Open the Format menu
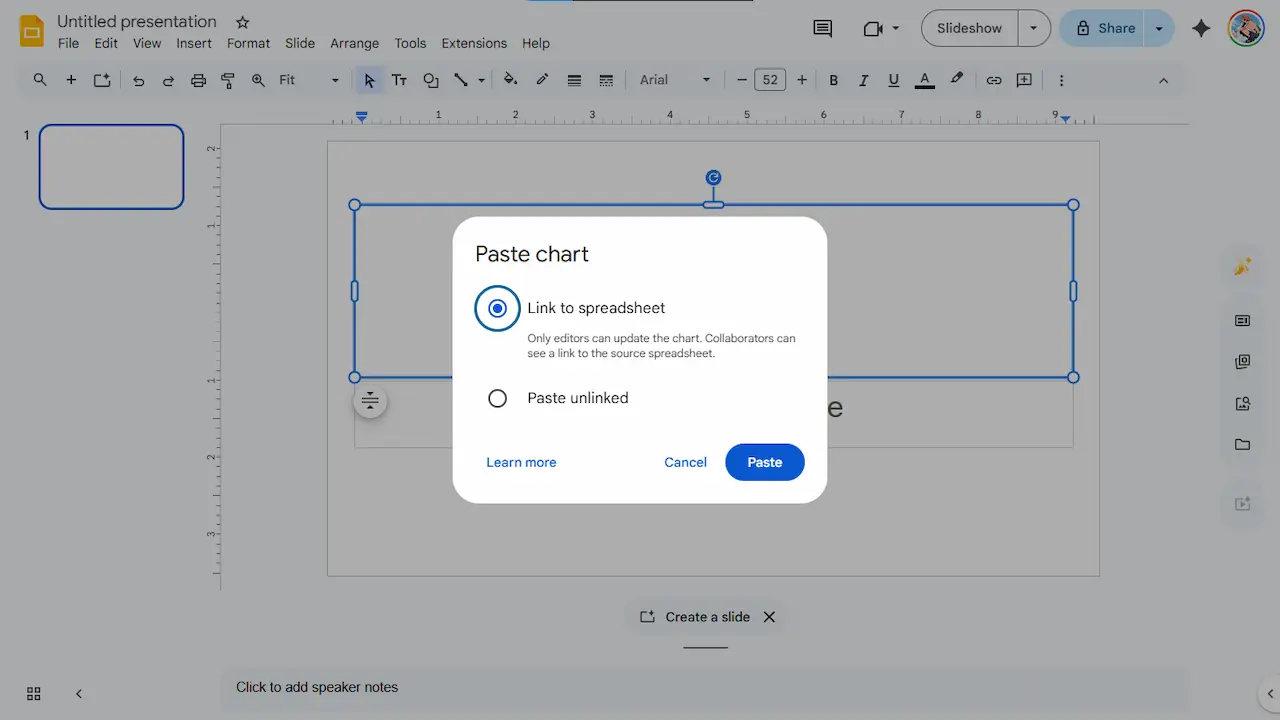Viewport: 1280px width, 720px height. tap(248, 43)
